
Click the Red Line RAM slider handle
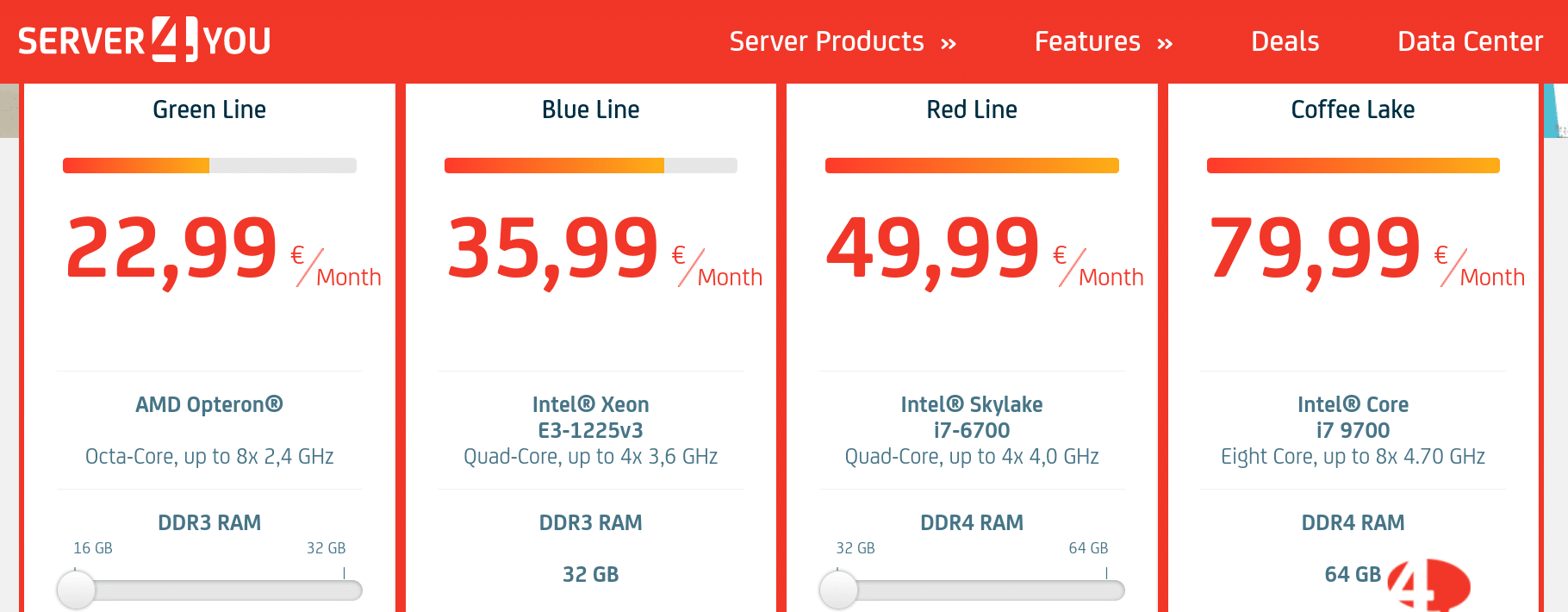[x=838, y=590]
